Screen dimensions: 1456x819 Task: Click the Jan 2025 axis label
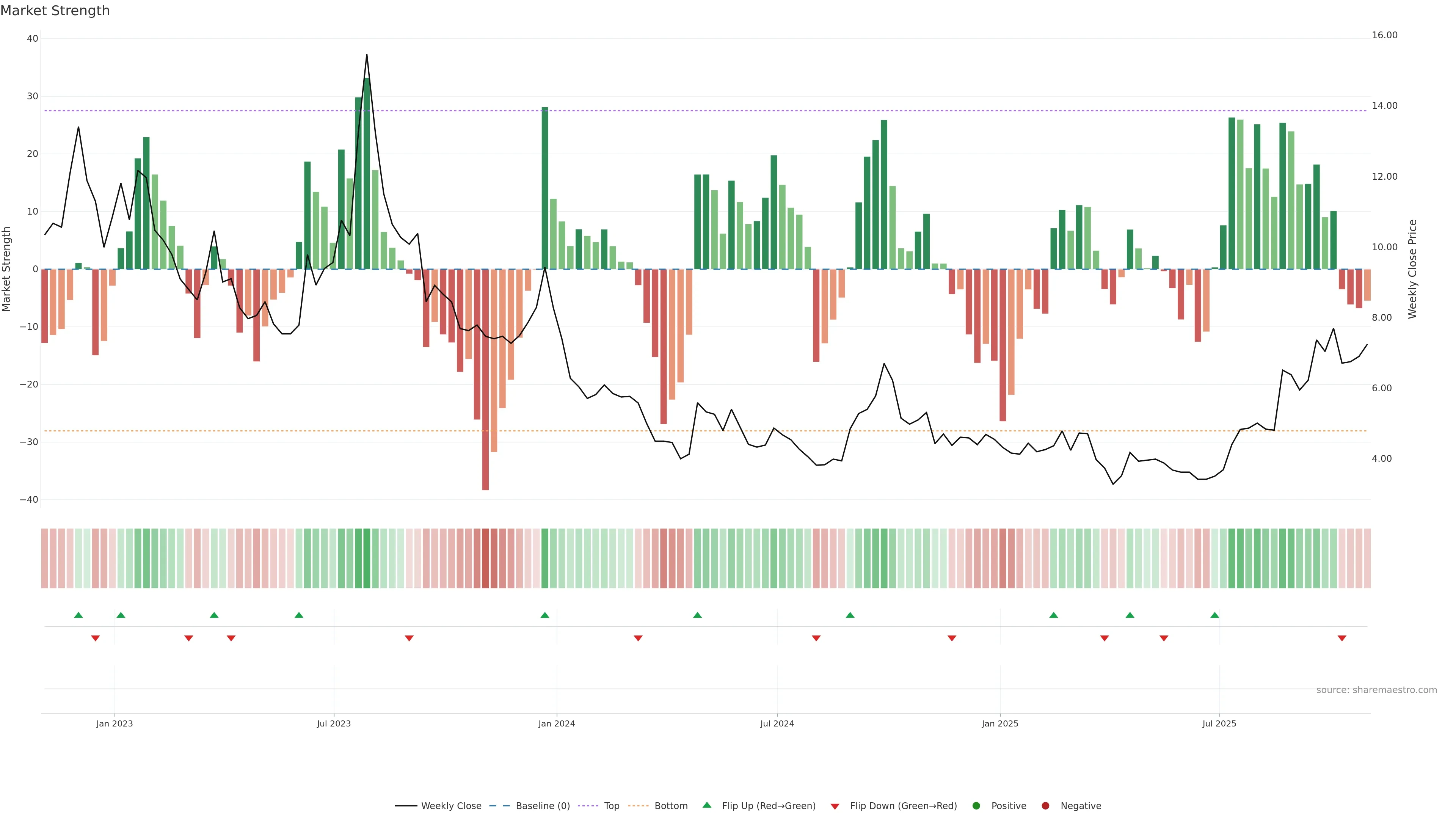pyautogui.click(x=1000, y=723)
